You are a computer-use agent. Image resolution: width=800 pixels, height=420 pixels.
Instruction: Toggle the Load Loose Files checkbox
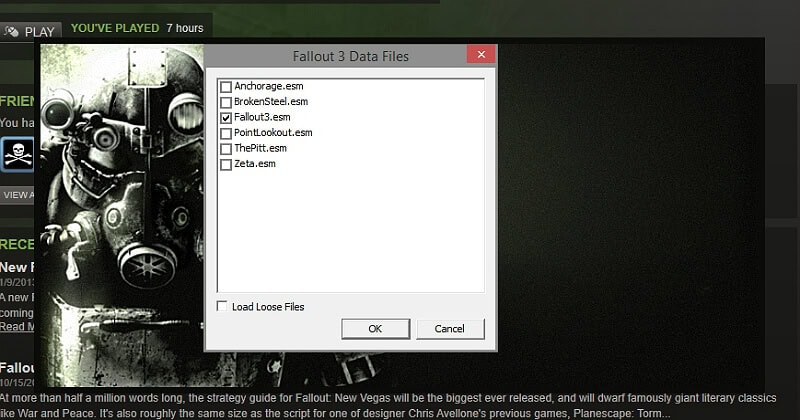coord(222,306)
